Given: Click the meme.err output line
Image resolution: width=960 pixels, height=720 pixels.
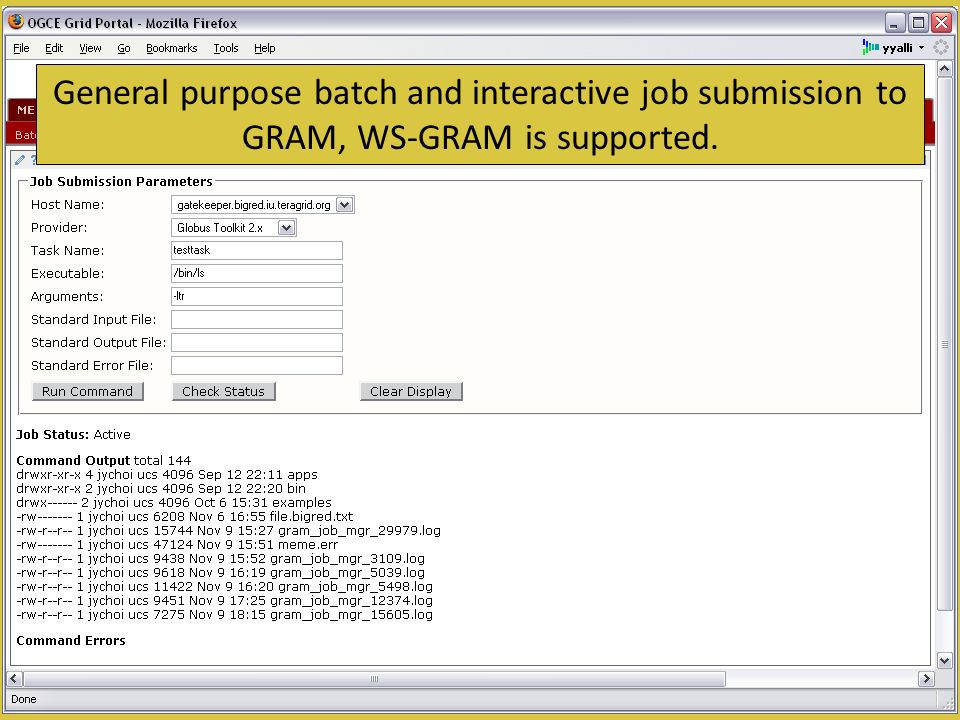Looking at the screenshot, I should (x=178, y=545).
